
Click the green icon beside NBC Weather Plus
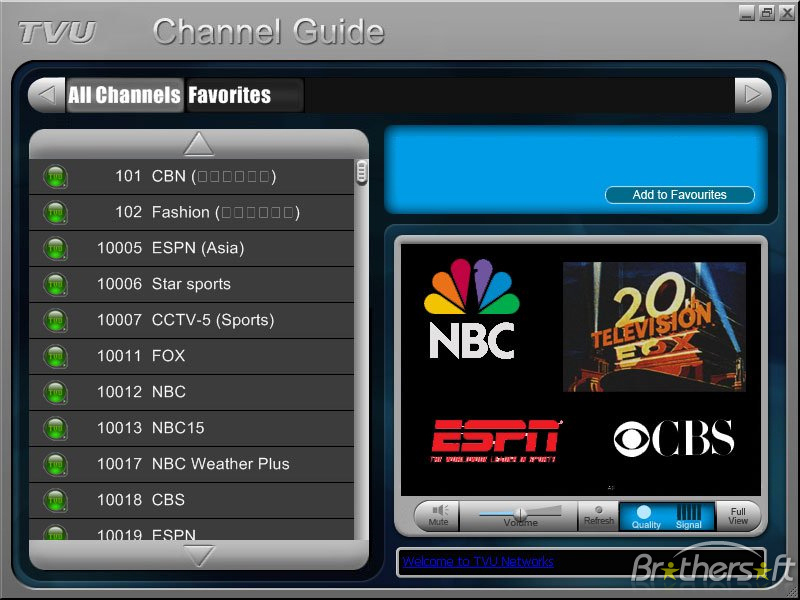coord(56,464)
